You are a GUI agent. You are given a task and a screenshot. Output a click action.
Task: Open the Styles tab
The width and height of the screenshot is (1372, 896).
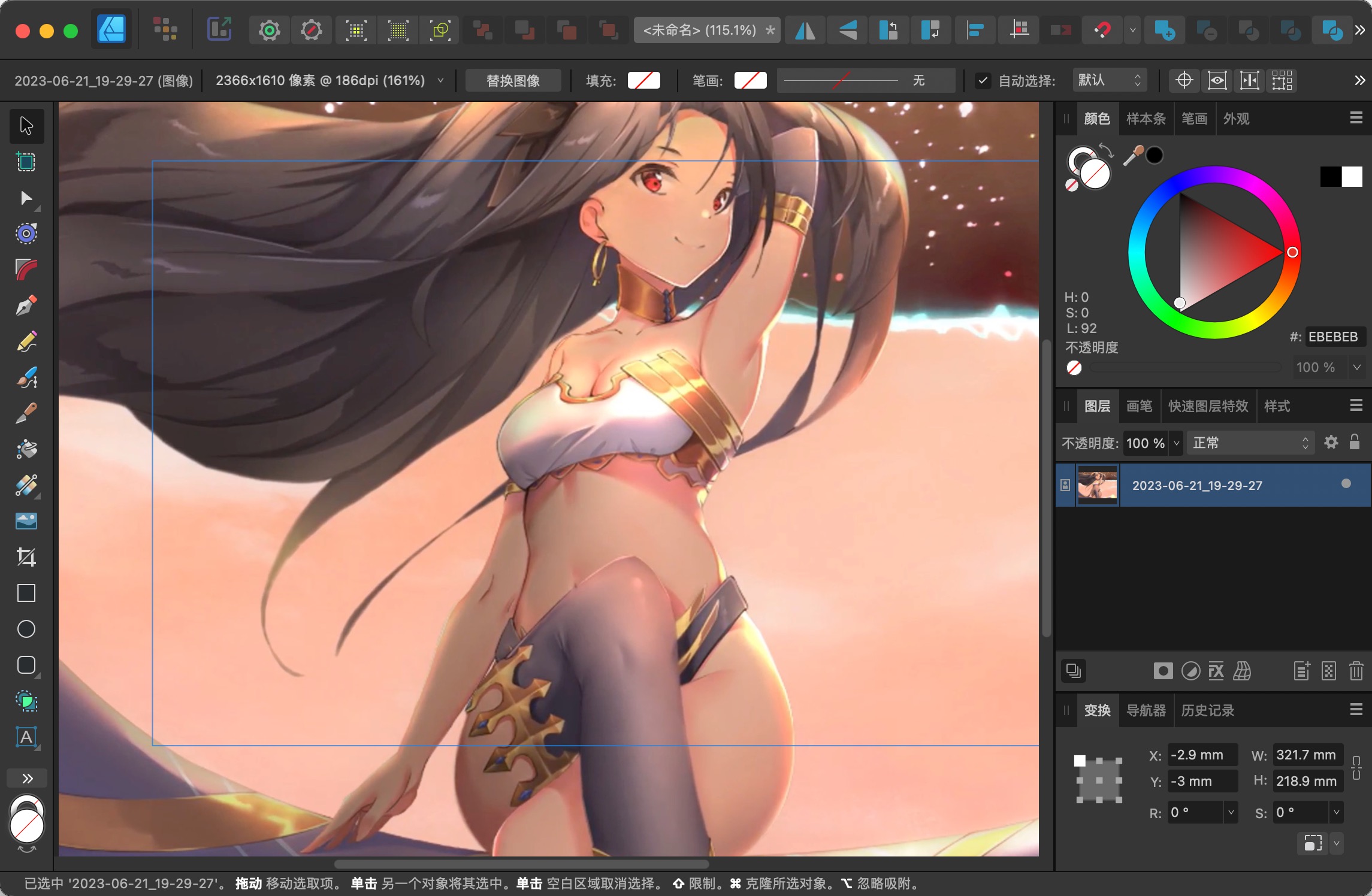[1277, 406]
